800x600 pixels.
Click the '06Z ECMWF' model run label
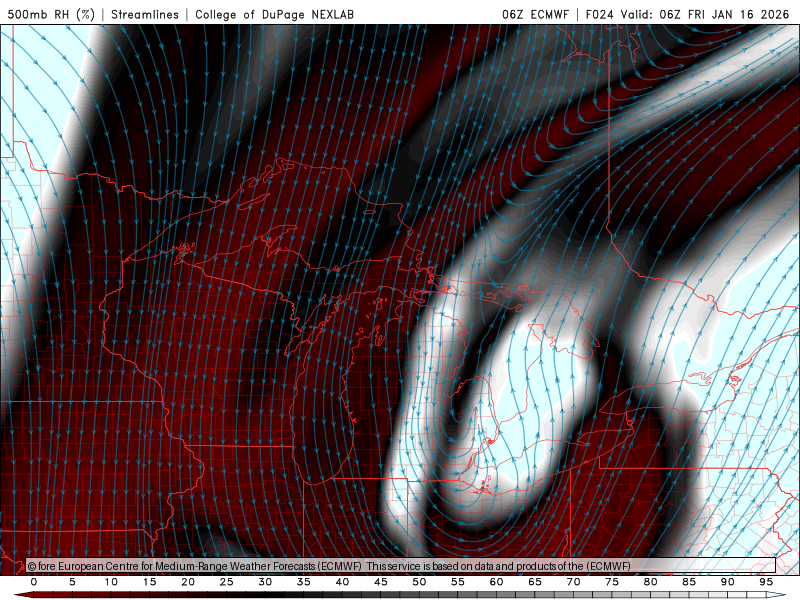535,14
